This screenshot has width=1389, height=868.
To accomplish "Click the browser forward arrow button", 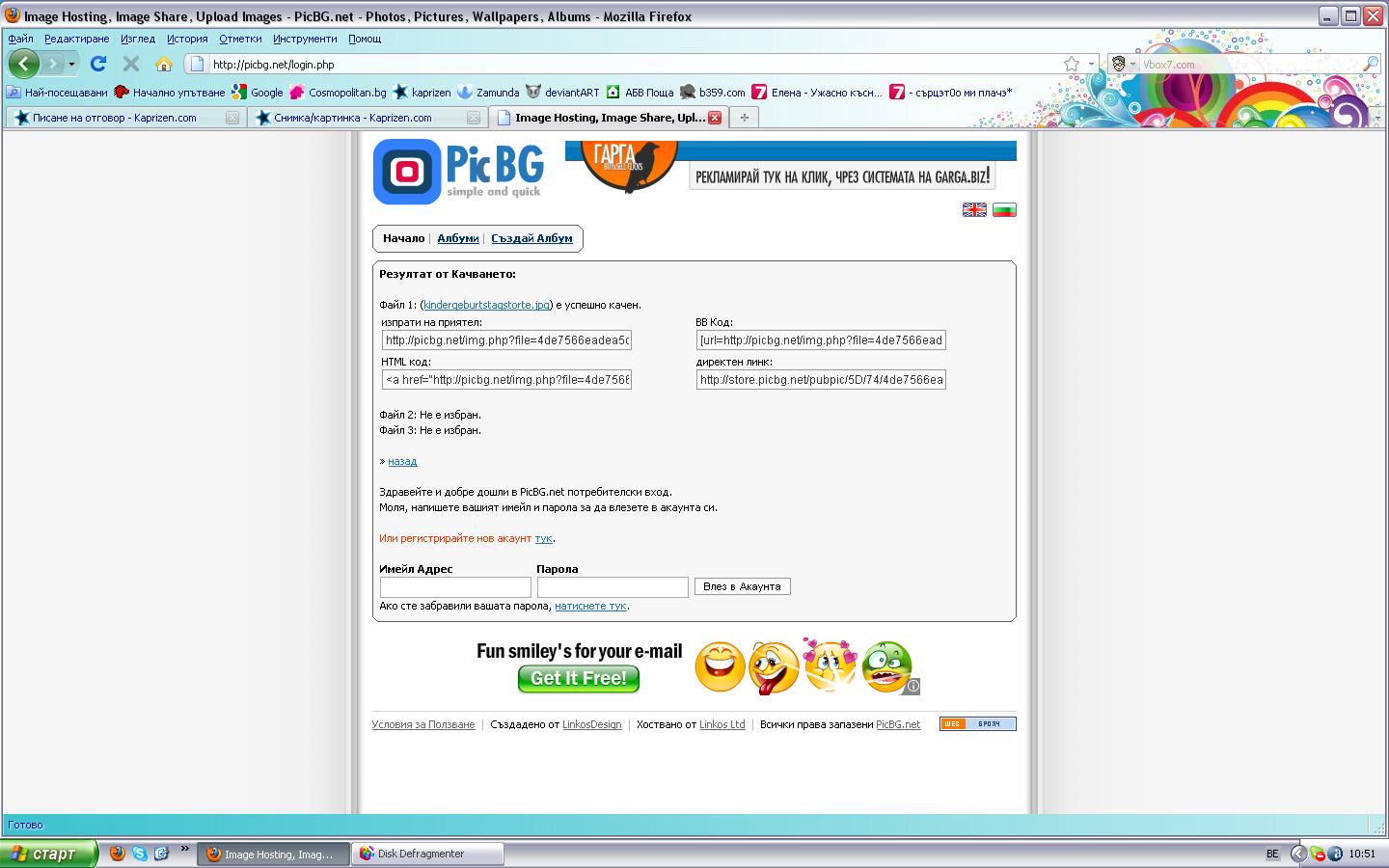I will point(53,64).
